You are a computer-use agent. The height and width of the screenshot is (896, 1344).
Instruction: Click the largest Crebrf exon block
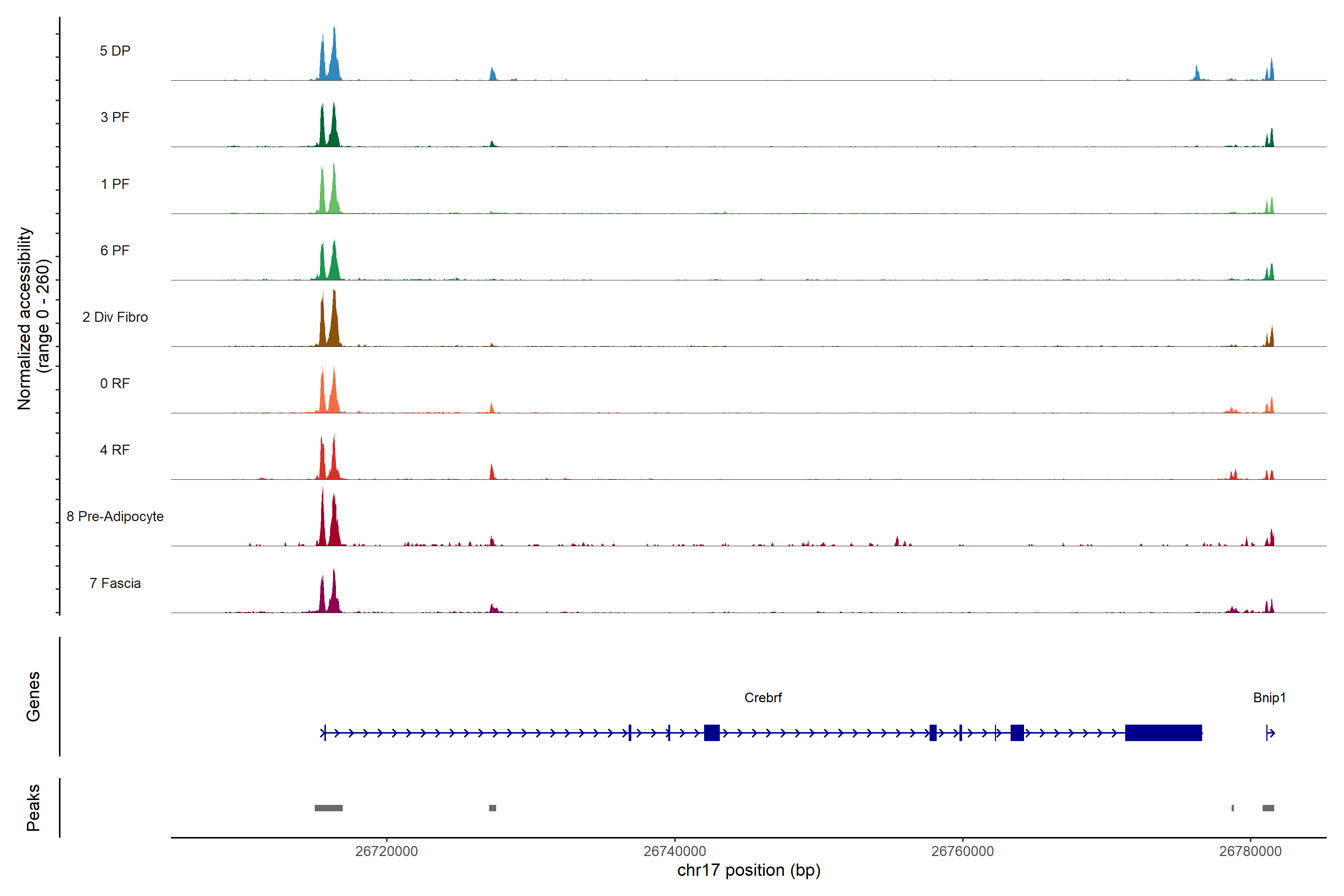click(1163, 732)
